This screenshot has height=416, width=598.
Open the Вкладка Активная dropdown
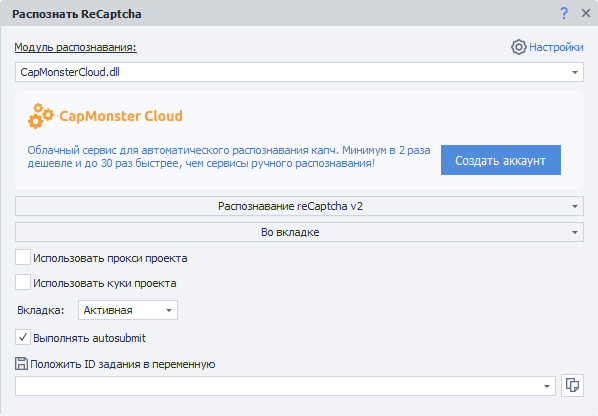point(128,310)
